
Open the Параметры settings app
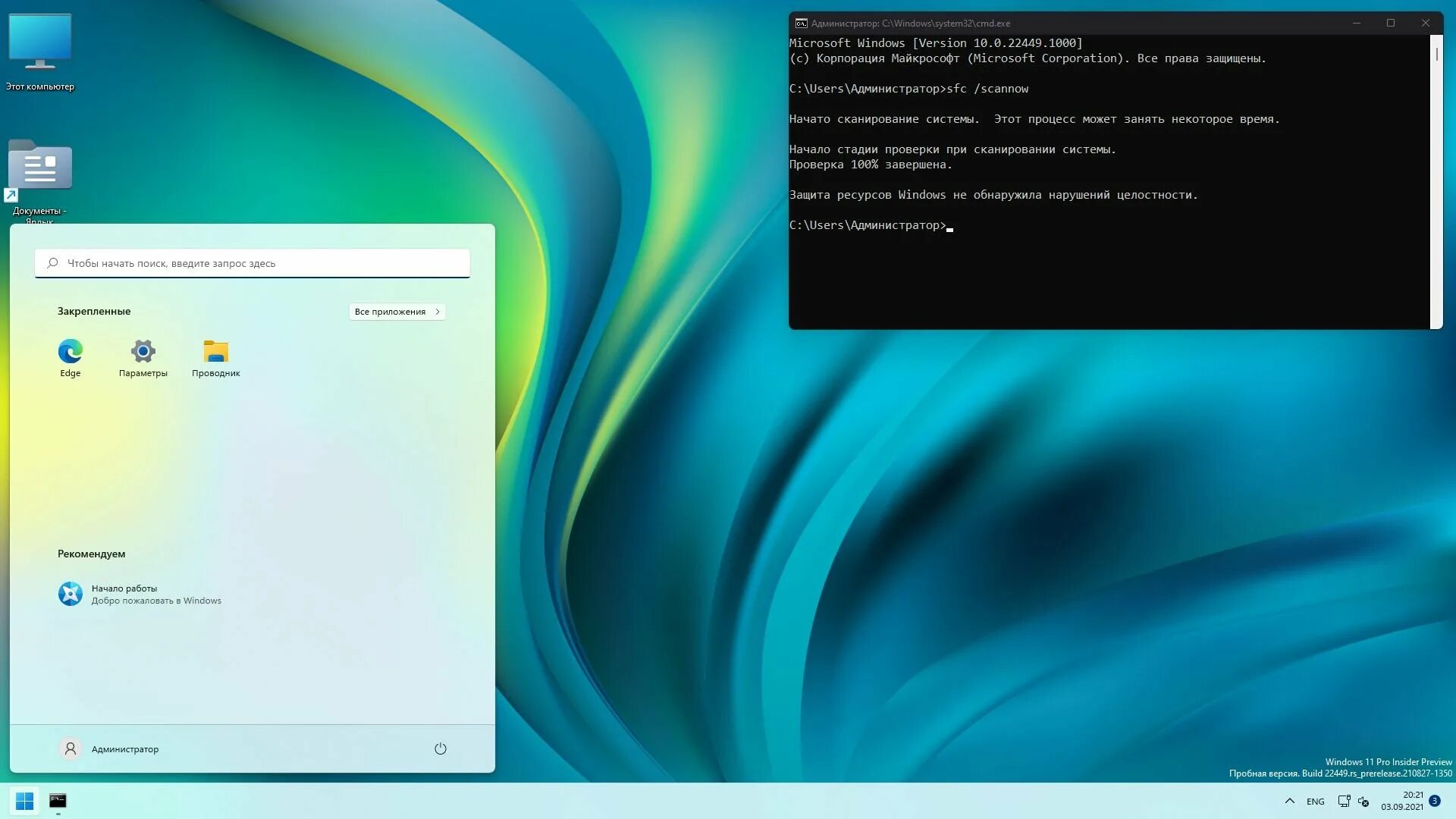143,357
